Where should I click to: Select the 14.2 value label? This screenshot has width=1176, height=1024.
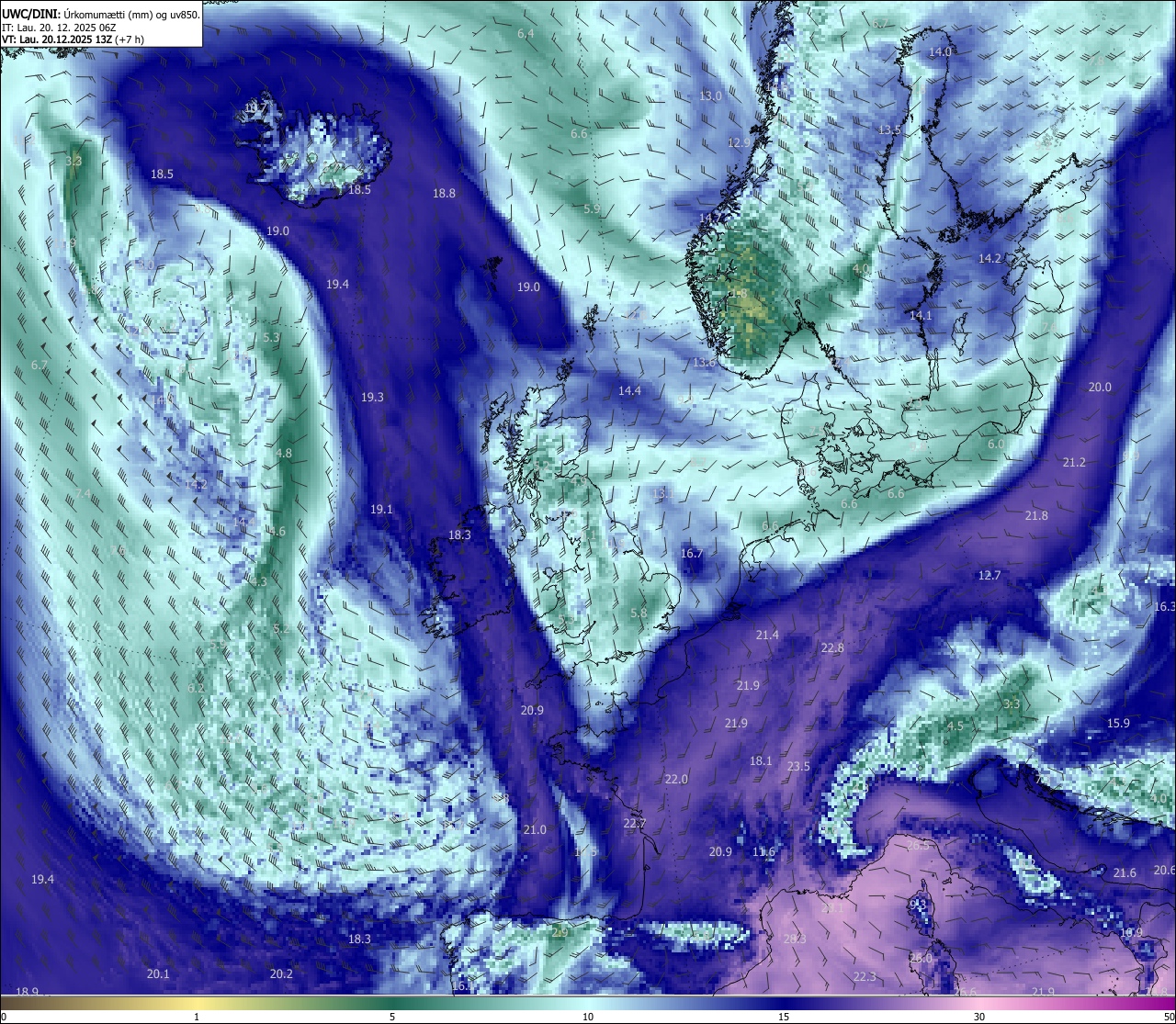[x=989, y=259]
